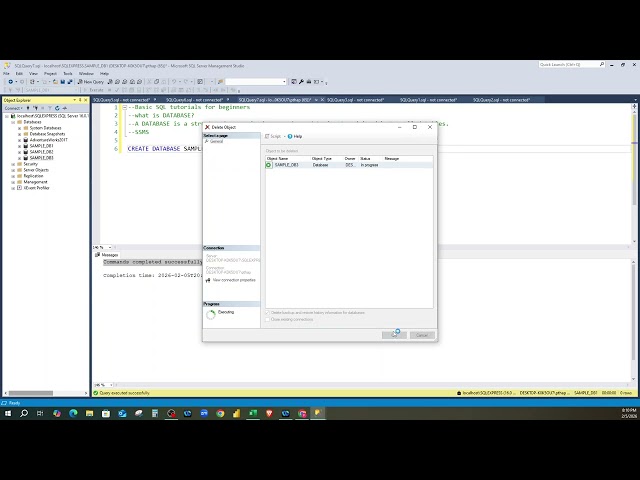
Task: Click the Database Snapshots tree item
Action: (47, 134)
